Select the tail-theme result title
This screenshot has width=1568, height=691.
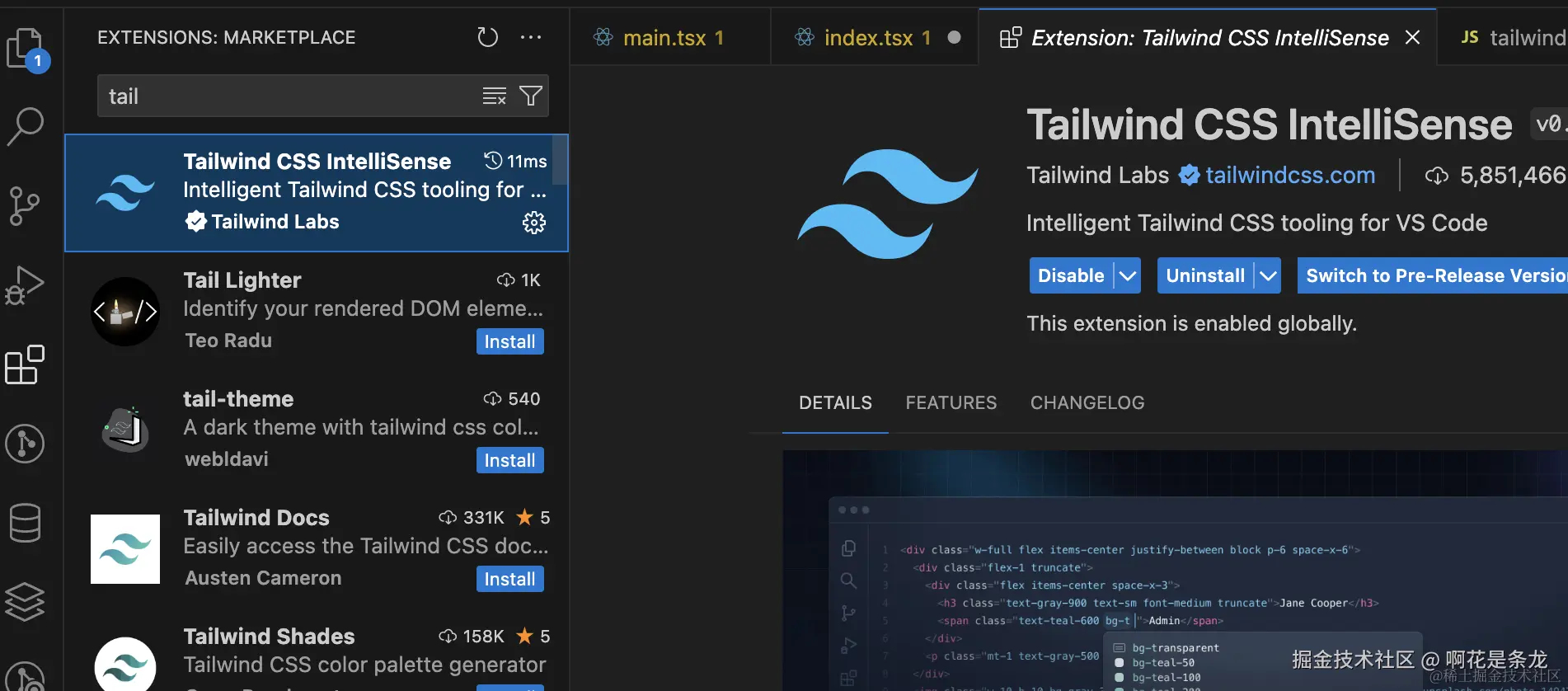pos(238,399)
